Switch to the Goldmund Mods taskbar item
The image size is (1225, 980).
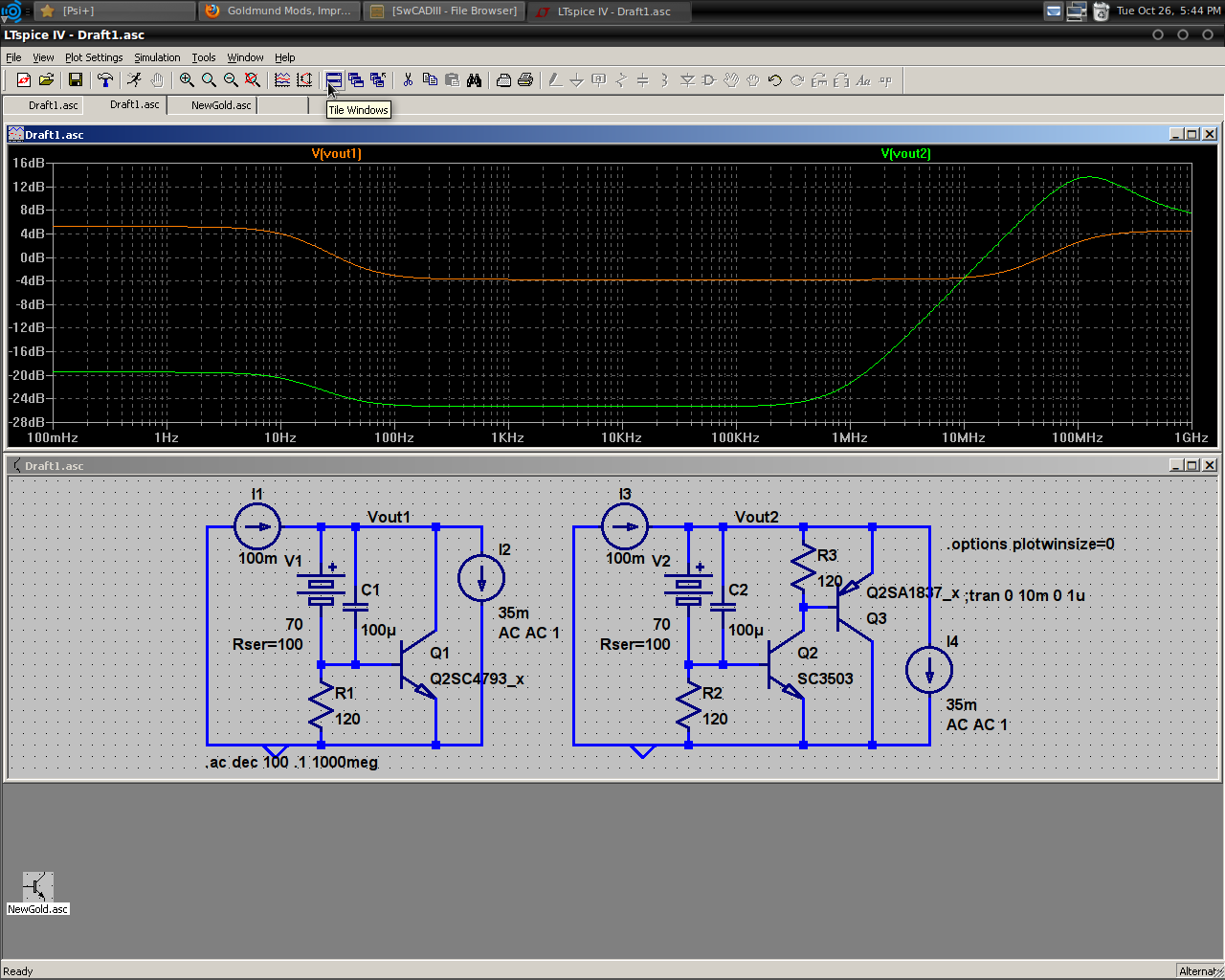(279, 11)
